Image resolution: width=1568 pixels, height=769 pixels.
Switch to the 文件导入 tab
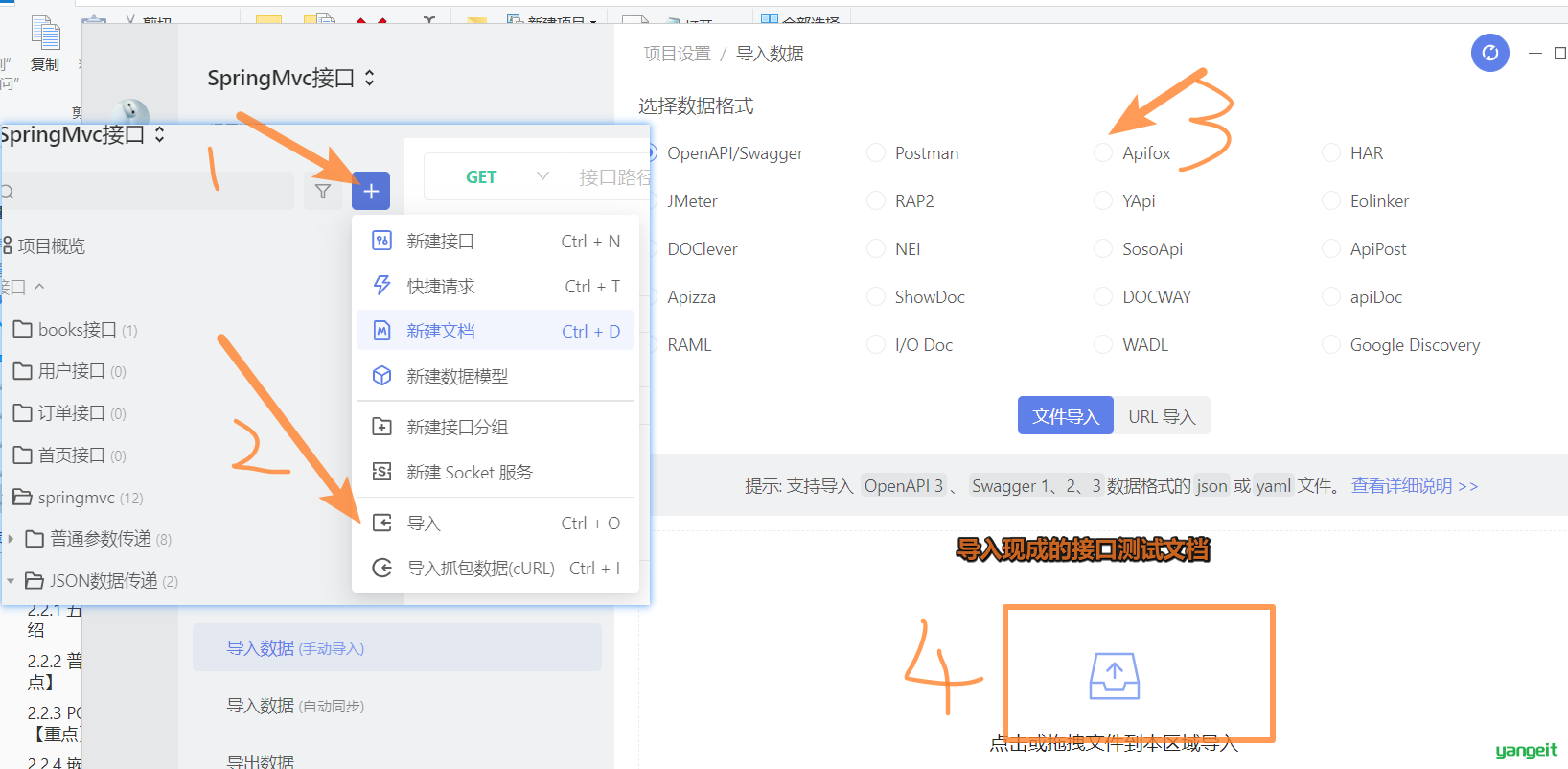click(1066, 416)
